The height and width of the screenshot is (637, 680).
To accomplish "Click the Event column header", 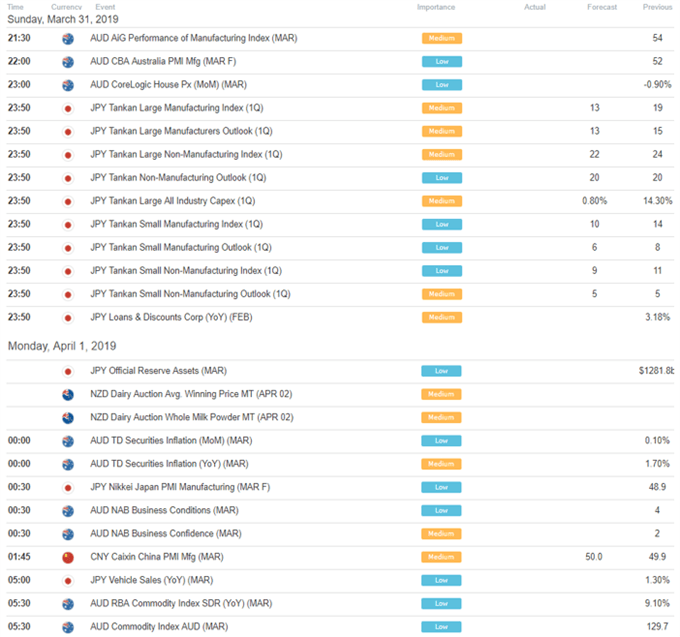I will pos(105,7).
